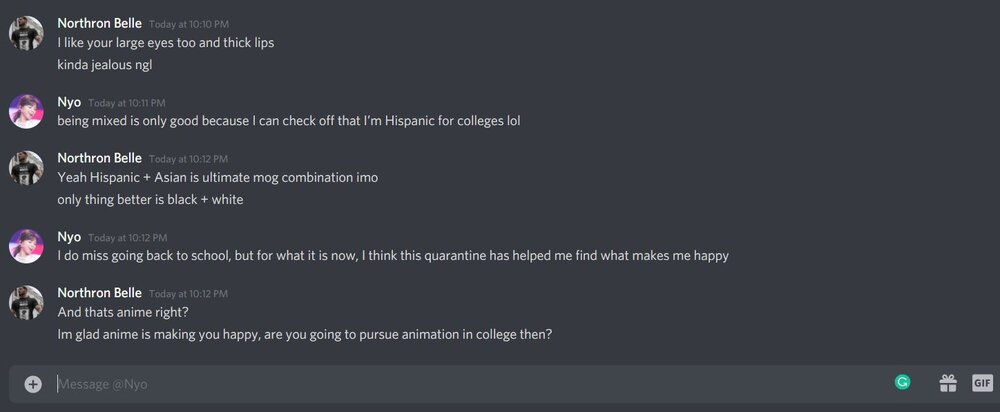Click Northron Belle username above mog combination message
This screenshot has height=412, width=1000.
click(x=99, y=158)
